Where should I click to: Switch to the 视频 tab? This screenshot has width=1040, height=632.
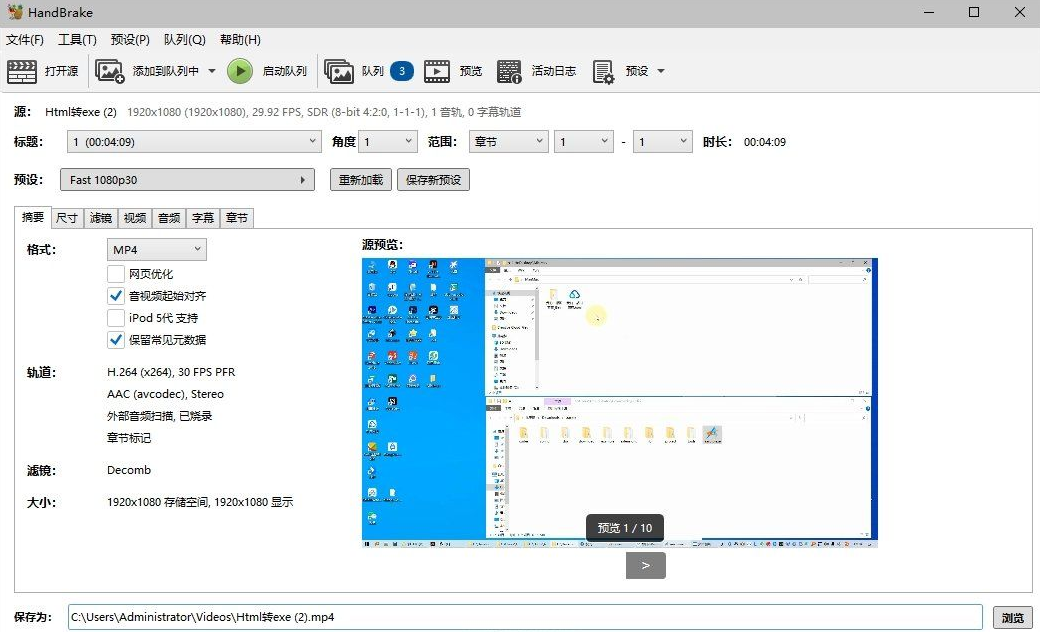[x=133, y=218]
